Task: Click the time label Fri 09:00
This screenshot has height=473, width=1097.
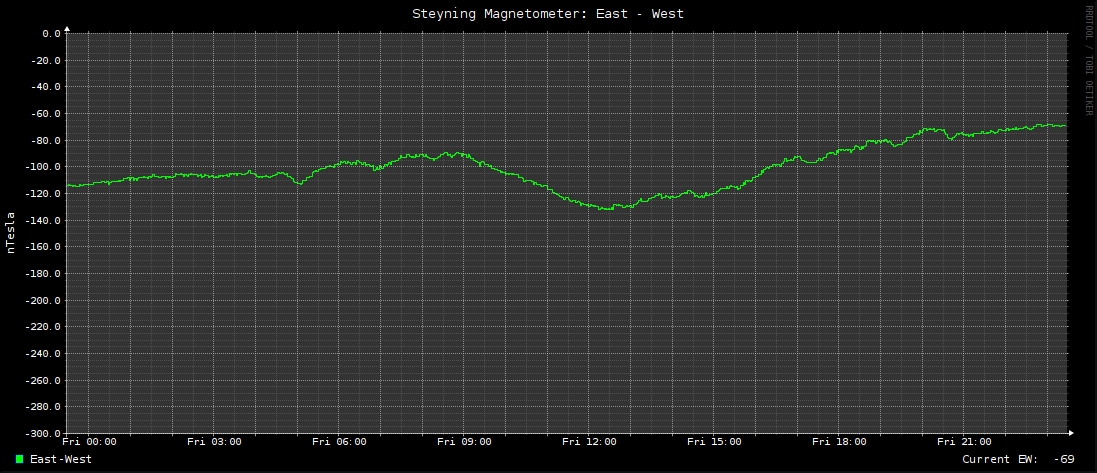Action: pos(464,442)
